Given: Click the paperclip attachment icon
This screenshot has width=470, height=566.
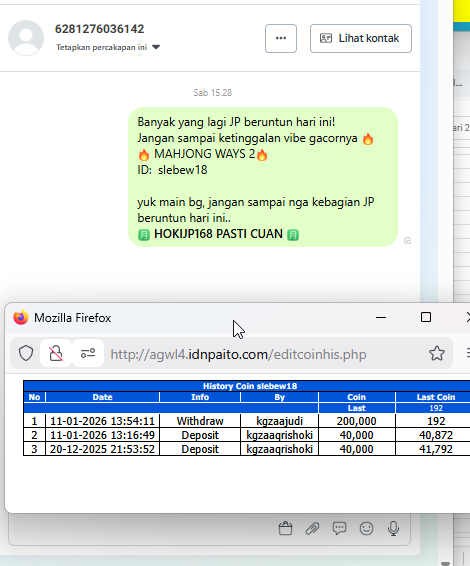Looking at the screenshot, I should (312, 528).
